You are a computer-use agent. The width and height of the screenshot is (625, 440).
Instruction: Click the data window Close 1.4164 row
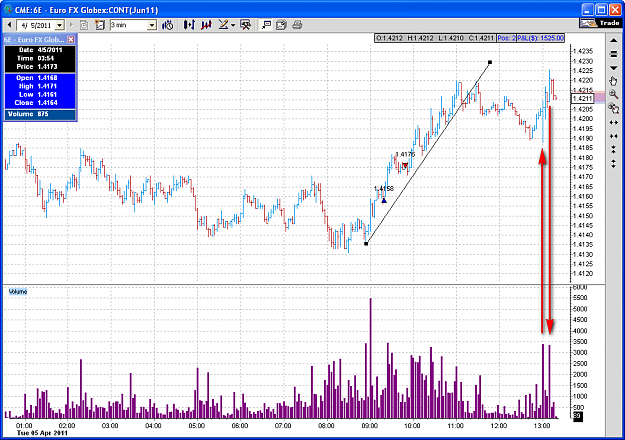[x=40, y=103]
